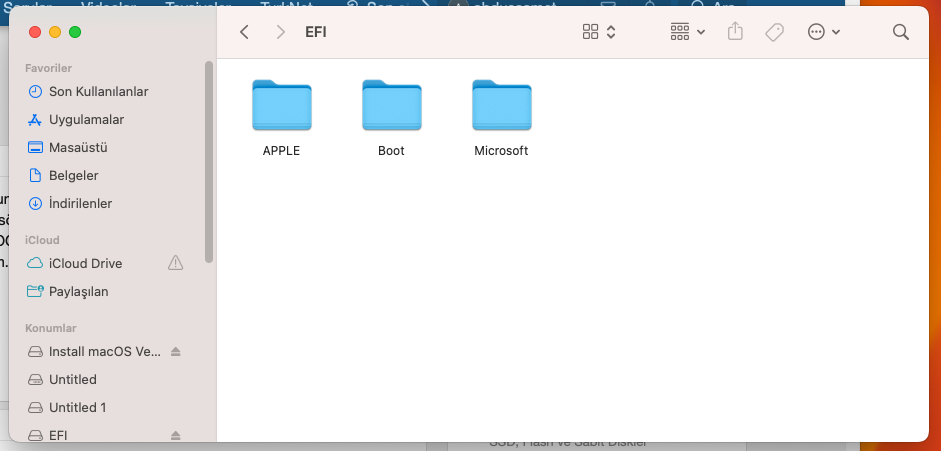Minimize the Finder window
This screenshot has width=941, height=451.
[55, 32]
